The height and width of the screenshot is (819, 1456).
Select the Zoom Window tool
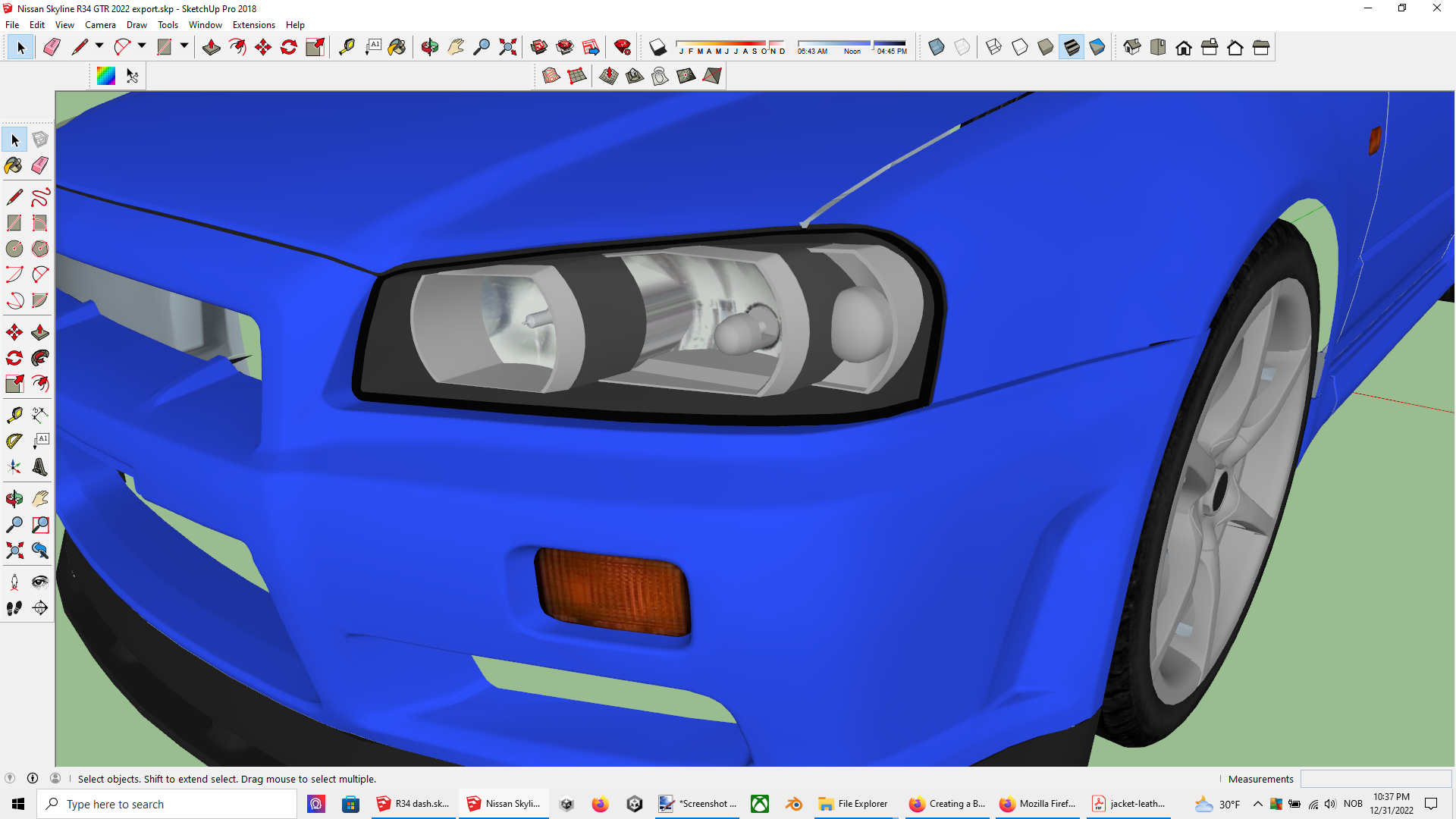pyautogui.click(x=40, y=525)
